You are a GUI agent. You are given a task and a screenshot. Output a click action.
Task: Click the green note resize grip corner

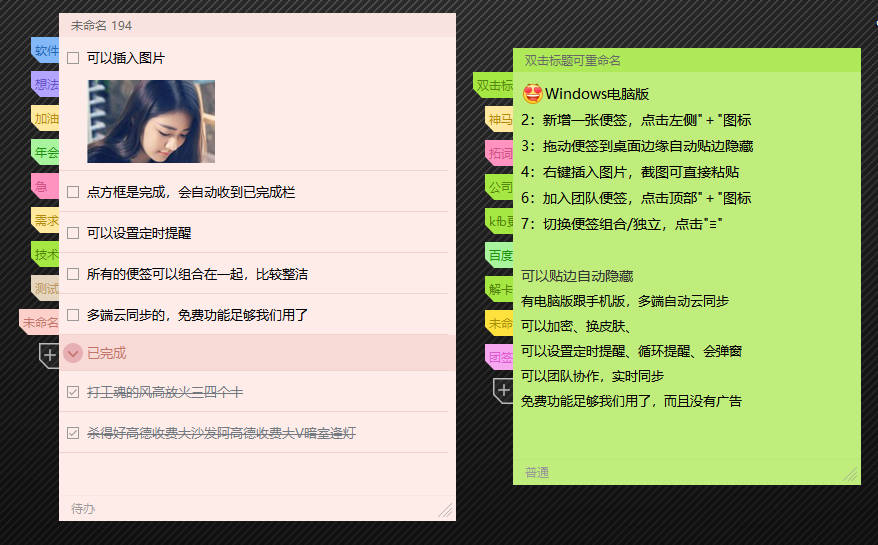pos(851,474)
